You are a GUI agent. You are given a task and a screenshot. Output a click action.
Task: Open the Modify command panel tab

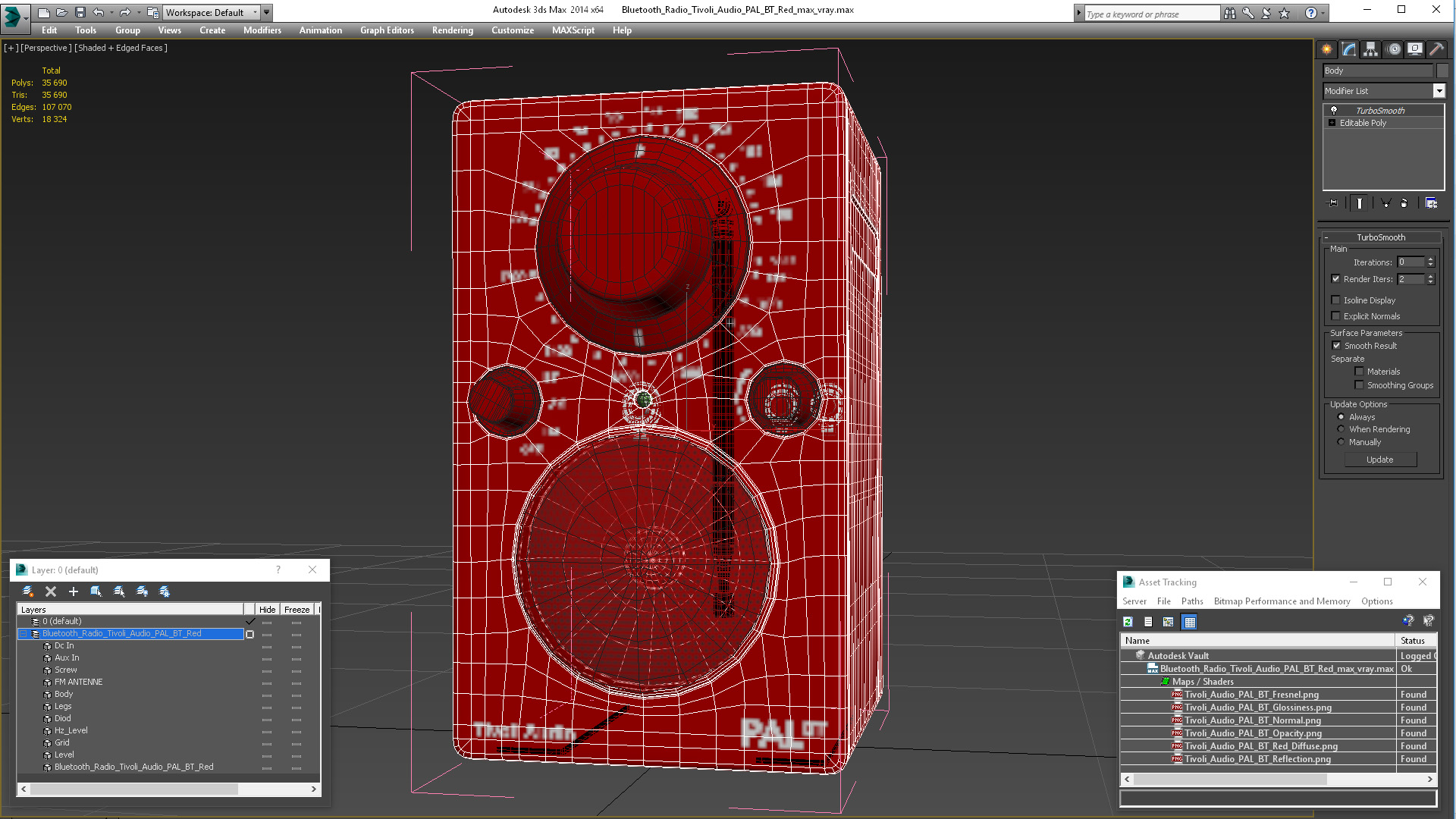[x=1348, y=49]
